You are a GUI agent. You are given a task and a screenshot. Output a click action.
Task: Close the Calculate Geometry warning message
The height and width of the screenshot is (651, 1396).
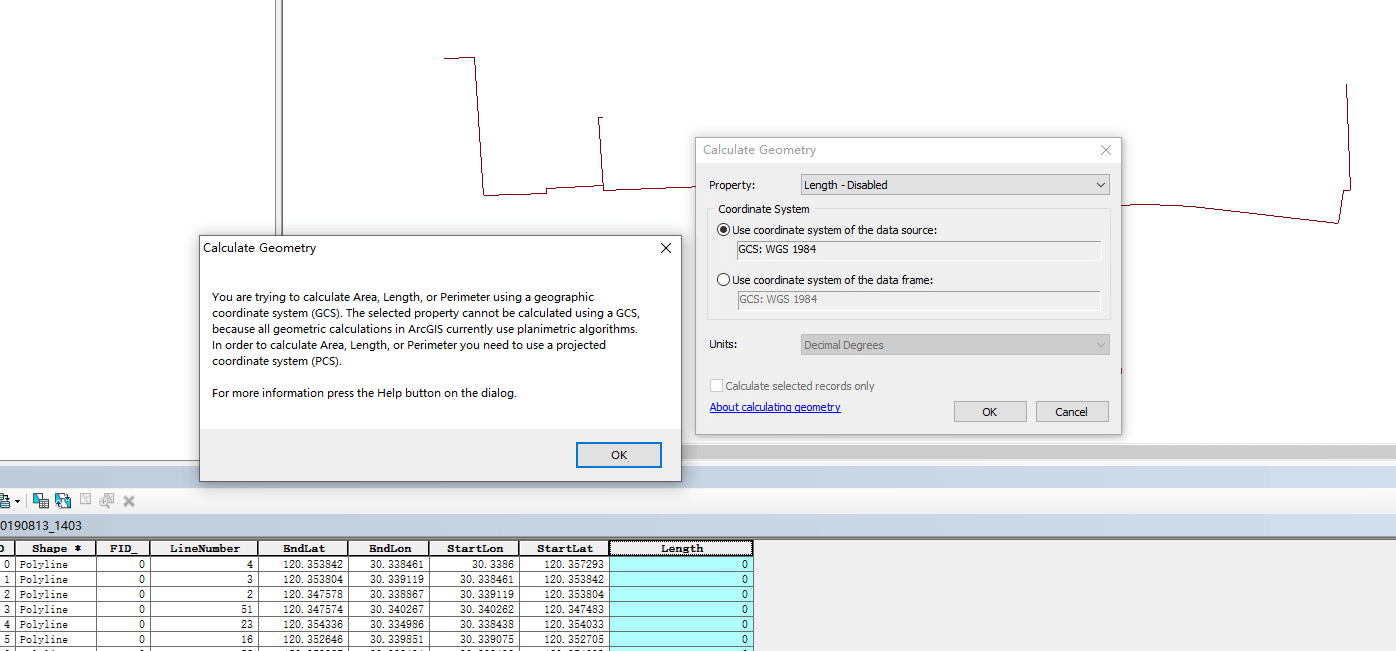666,248
